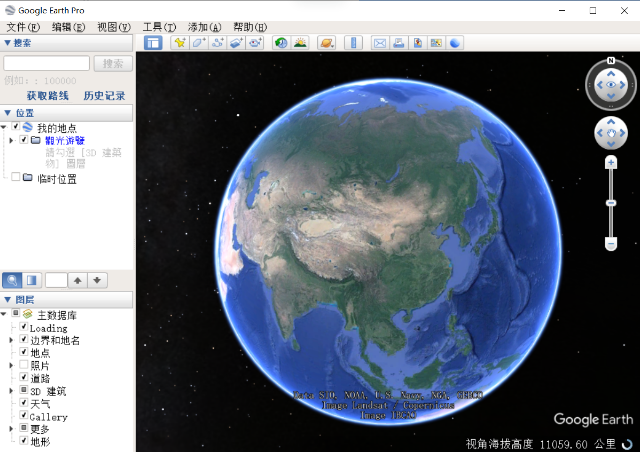Toggle the 天气 layer checkbox

(x=24, y=403)
